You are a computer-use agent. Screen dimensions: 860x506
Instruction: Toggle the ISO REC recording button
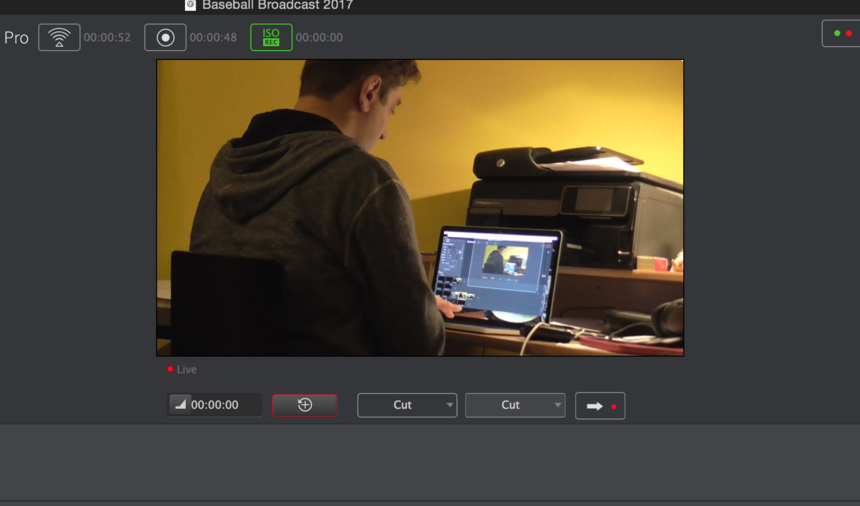pyautogui.click(x=271, y=37)
